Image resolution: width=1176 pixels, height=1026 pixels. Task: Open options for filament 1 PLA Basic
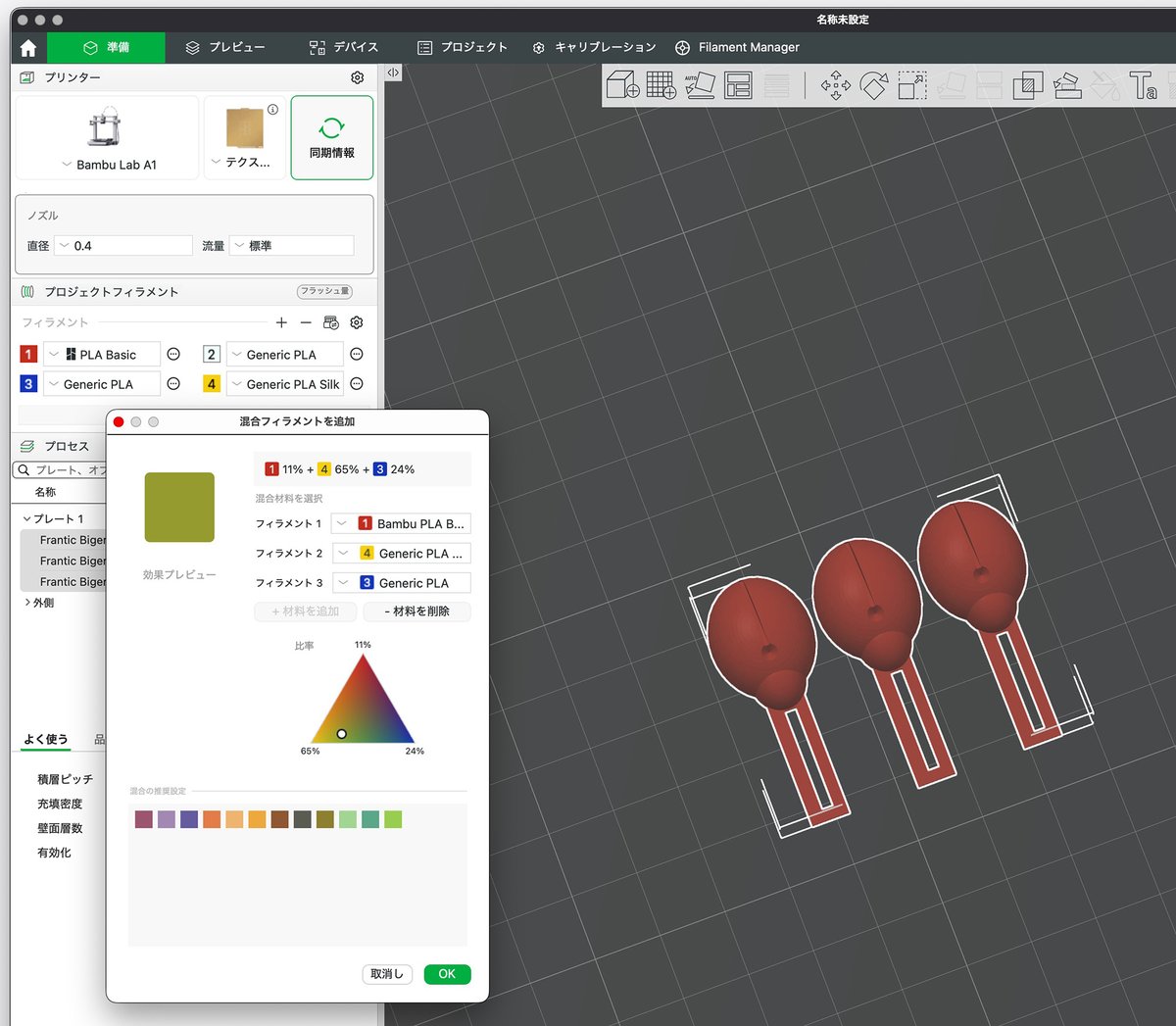pos(173,355)
